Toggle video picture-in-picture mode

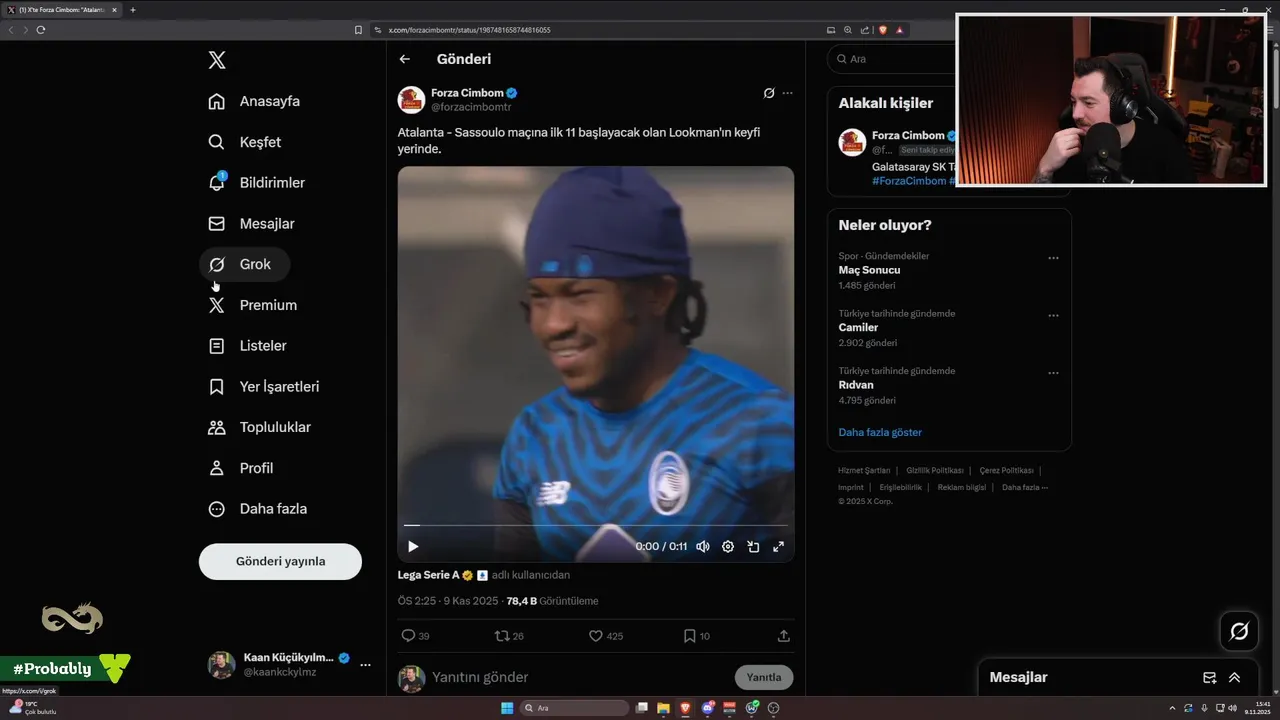click(753, 546)
